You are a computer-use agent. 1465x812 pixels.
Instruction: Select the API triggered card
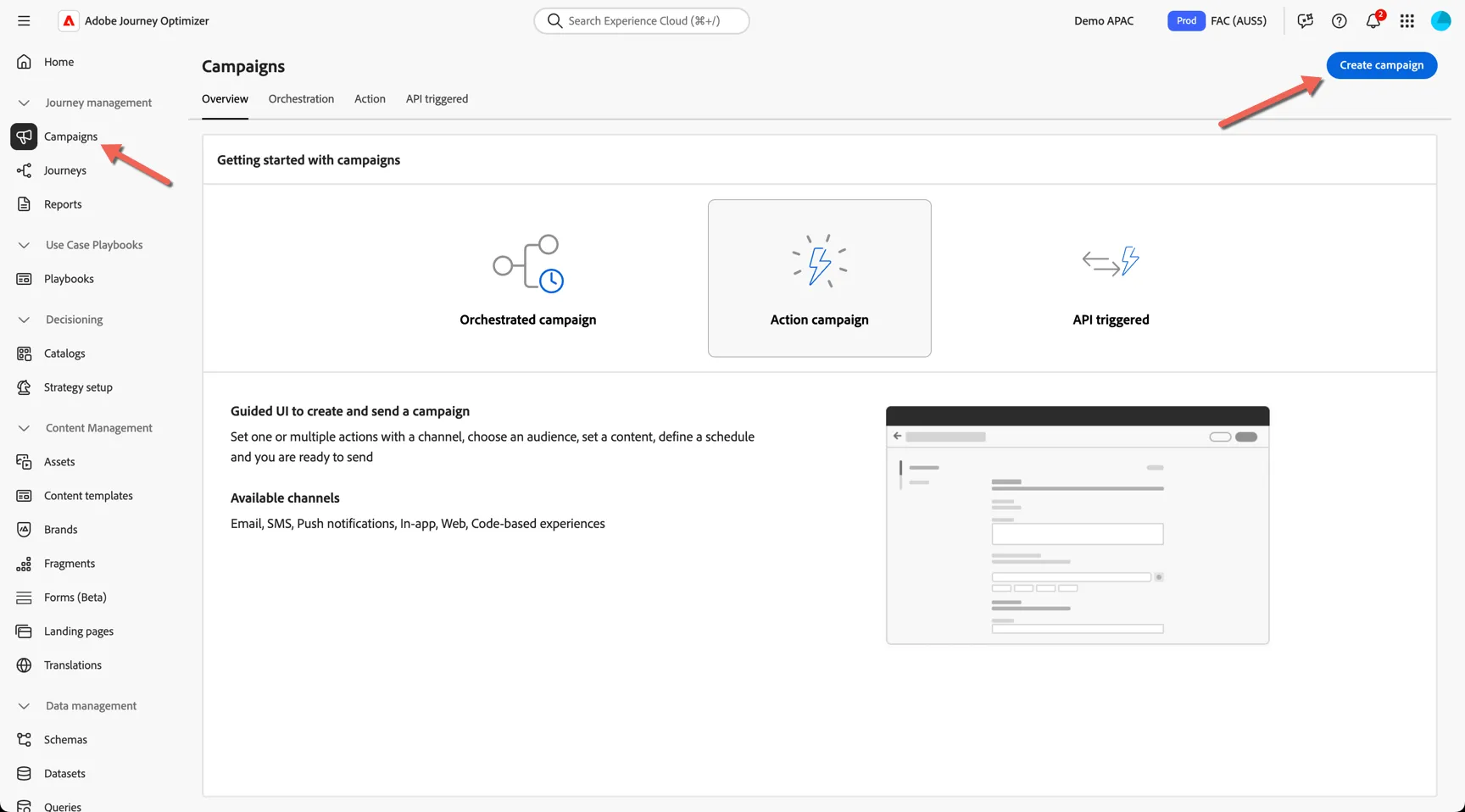click(x=1111, y=278)
